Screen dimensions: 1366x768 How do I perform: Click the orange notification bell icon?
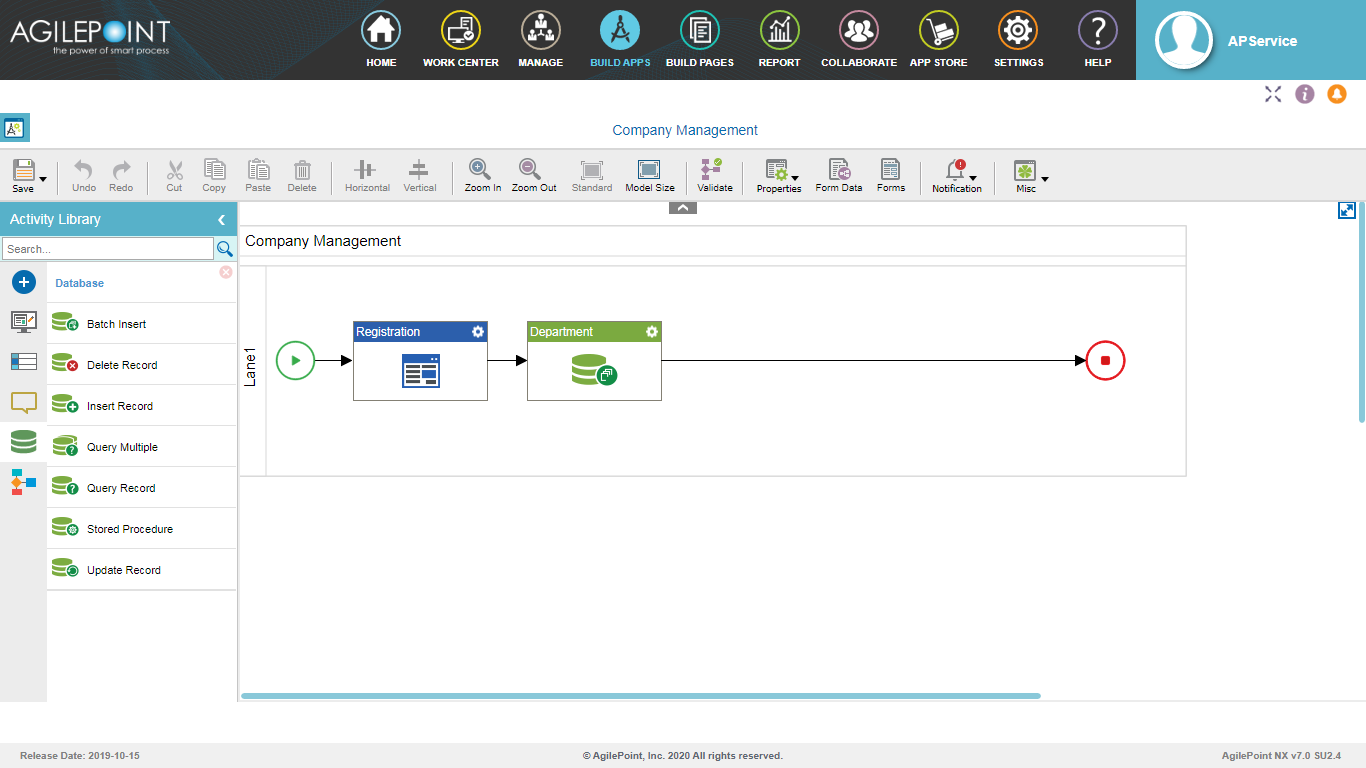tap(1336, 94)
